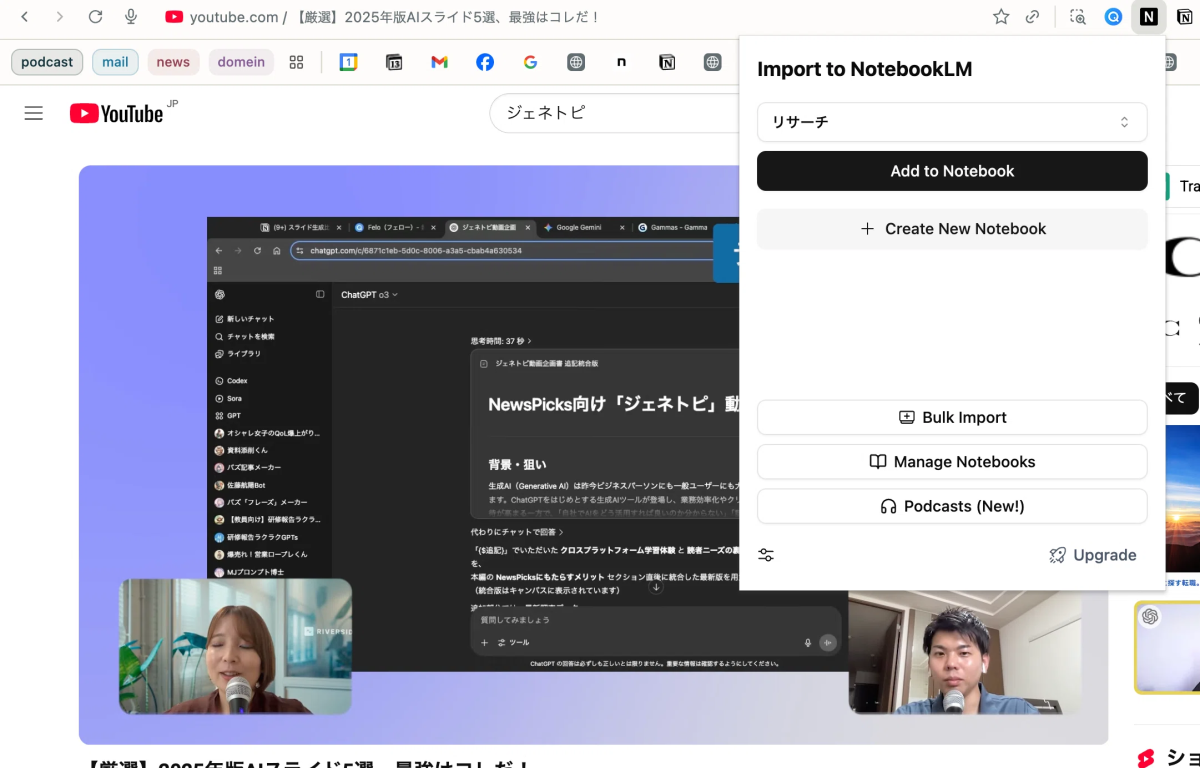
Task: Open the Google Calendar bookmark icon
Action: [348, 62]
